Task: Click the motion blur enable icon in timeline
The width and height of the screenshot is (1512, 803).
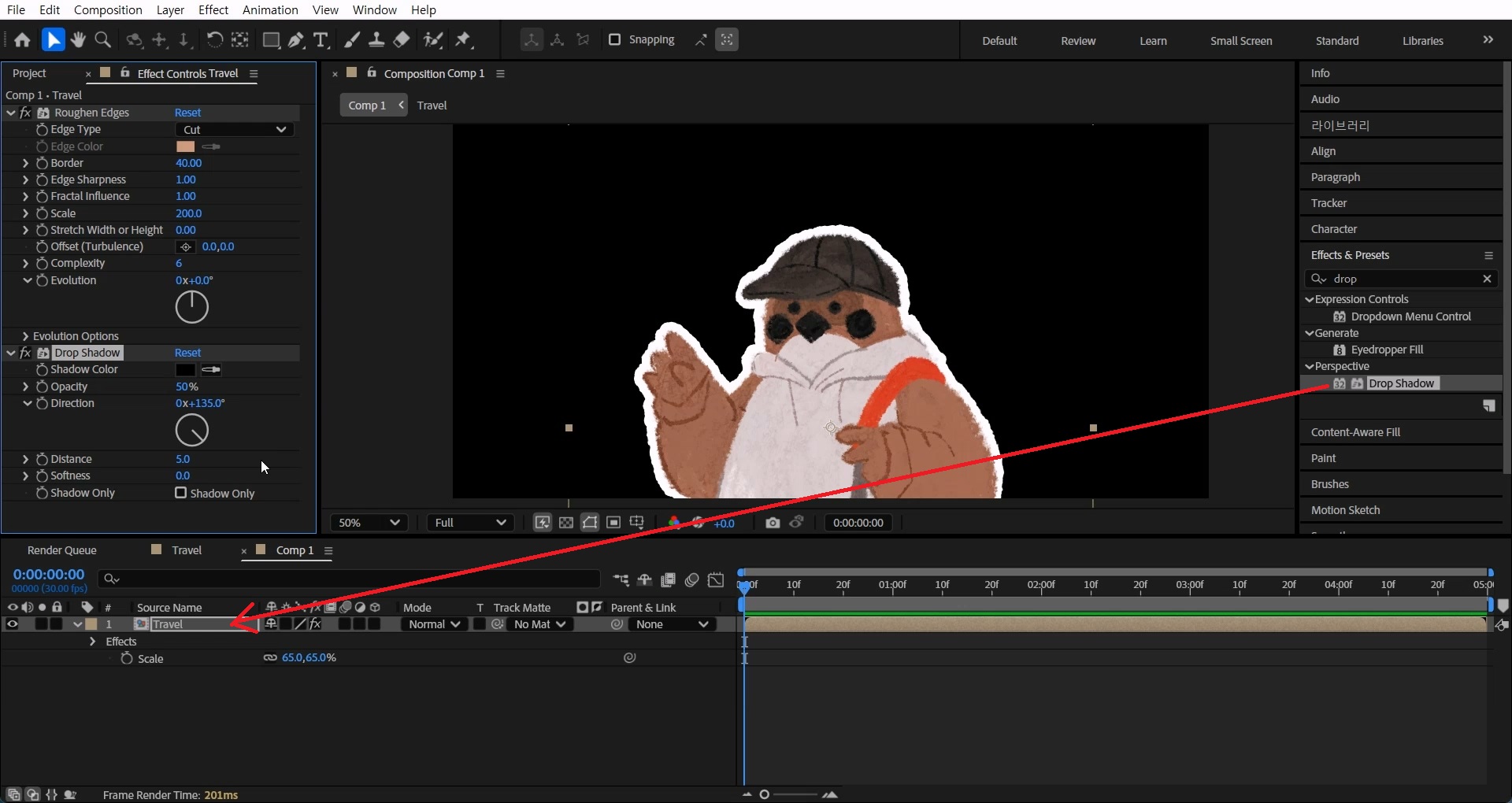Action: pos(691,580)
